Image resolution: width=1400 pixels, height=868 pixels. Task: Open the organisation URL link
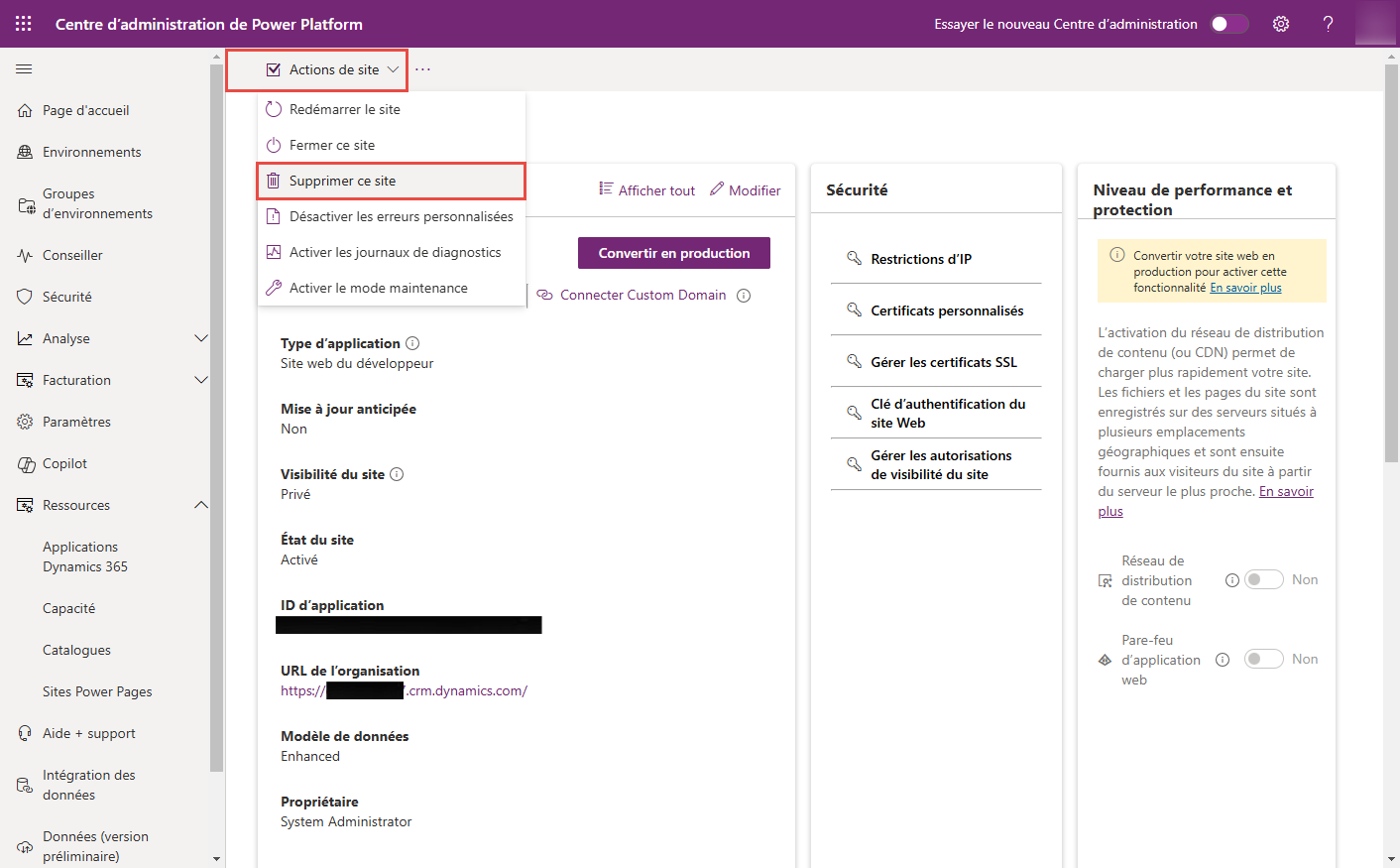[x=404, y=690]
